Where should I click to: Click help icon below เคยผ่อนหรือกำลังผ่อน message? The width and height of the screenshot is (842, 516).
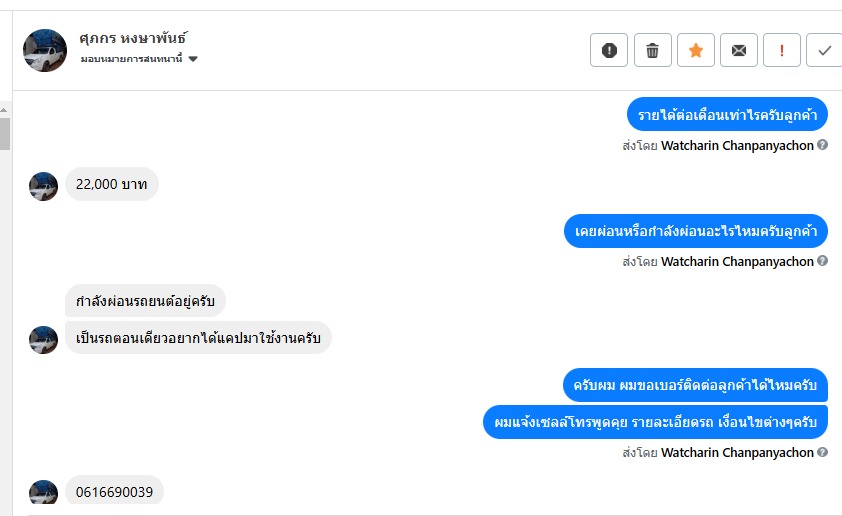pos(822,261)
